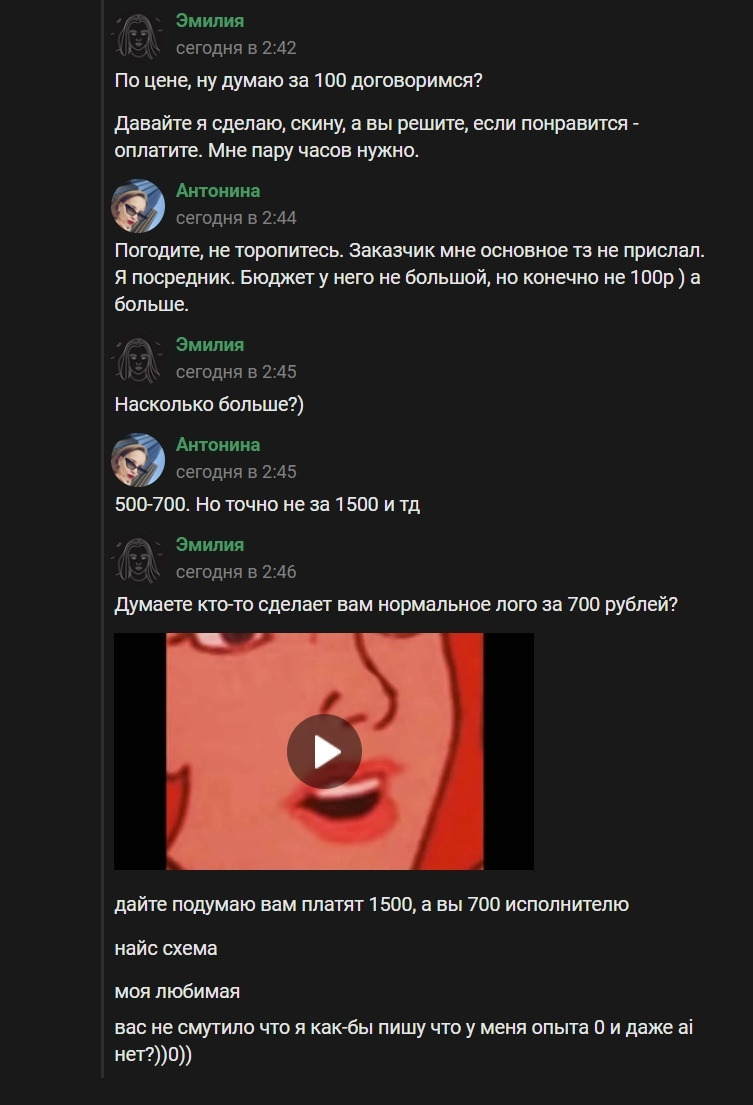Open Эмилия's avatar at 2:42 message
Image resolution: width=753 pixels, height=1105 pixels.
point(138,36)
